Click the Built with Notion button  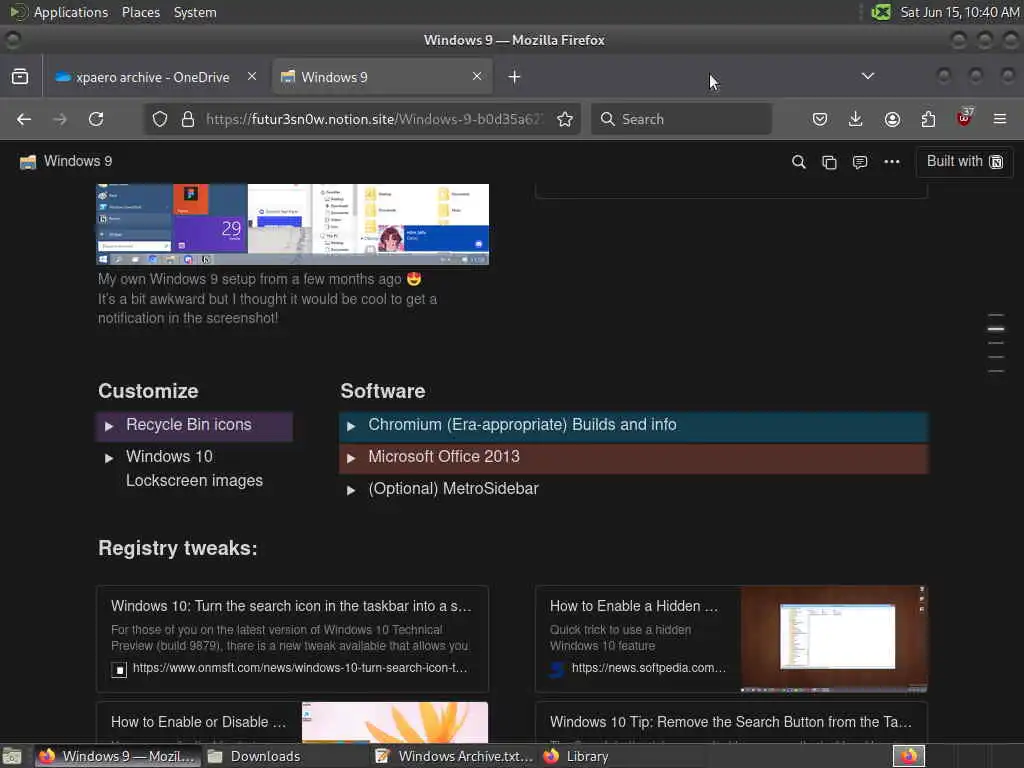[x=965, y=161]
